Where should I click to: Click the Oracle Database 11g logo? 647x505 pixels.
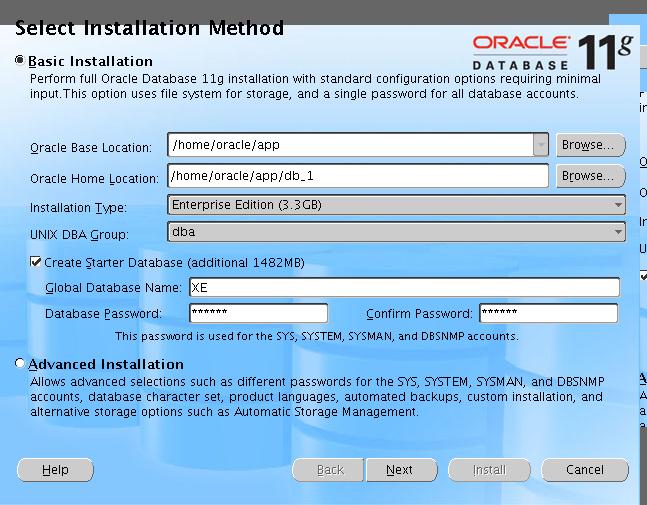[x=553, y=52]
